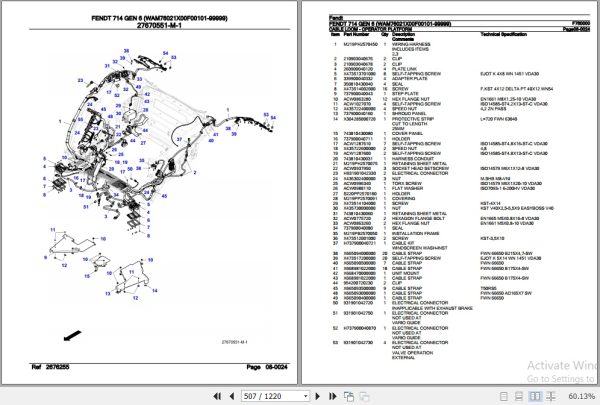Click the INSTALLATION FRAME description
600x405 pixels.
(x=415, y=233)
